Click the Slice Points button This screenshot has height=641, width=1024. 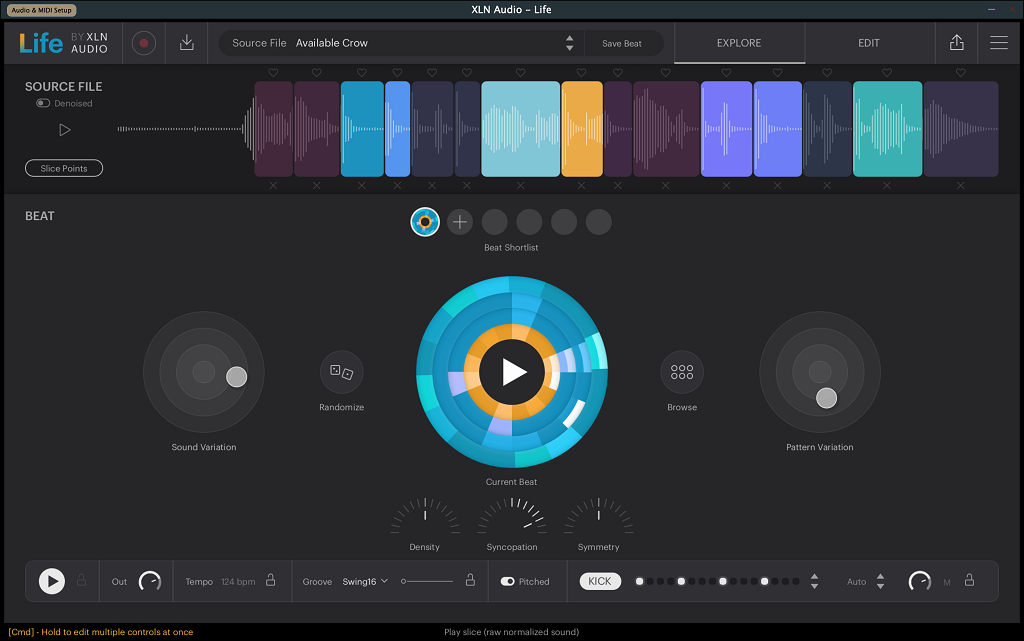pos(64,168)
